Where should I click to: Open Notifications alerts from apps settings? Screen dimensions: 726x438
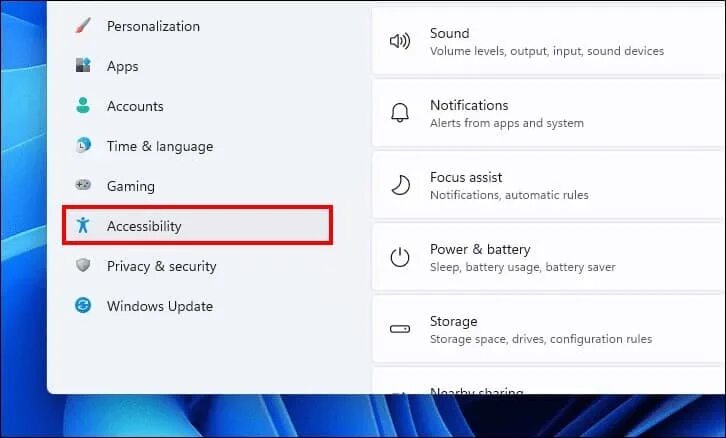[x=549, y=113]
